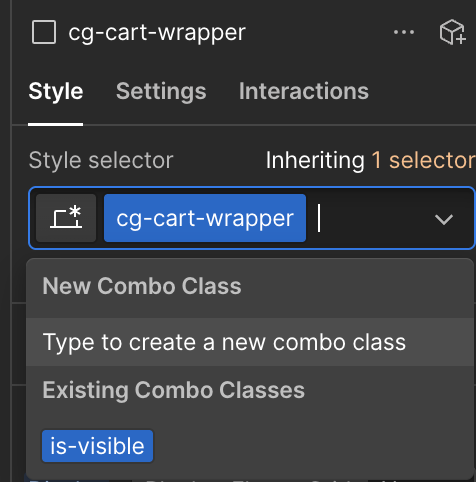Click the empty area below is-visible chip

click(x=250, y=472)
